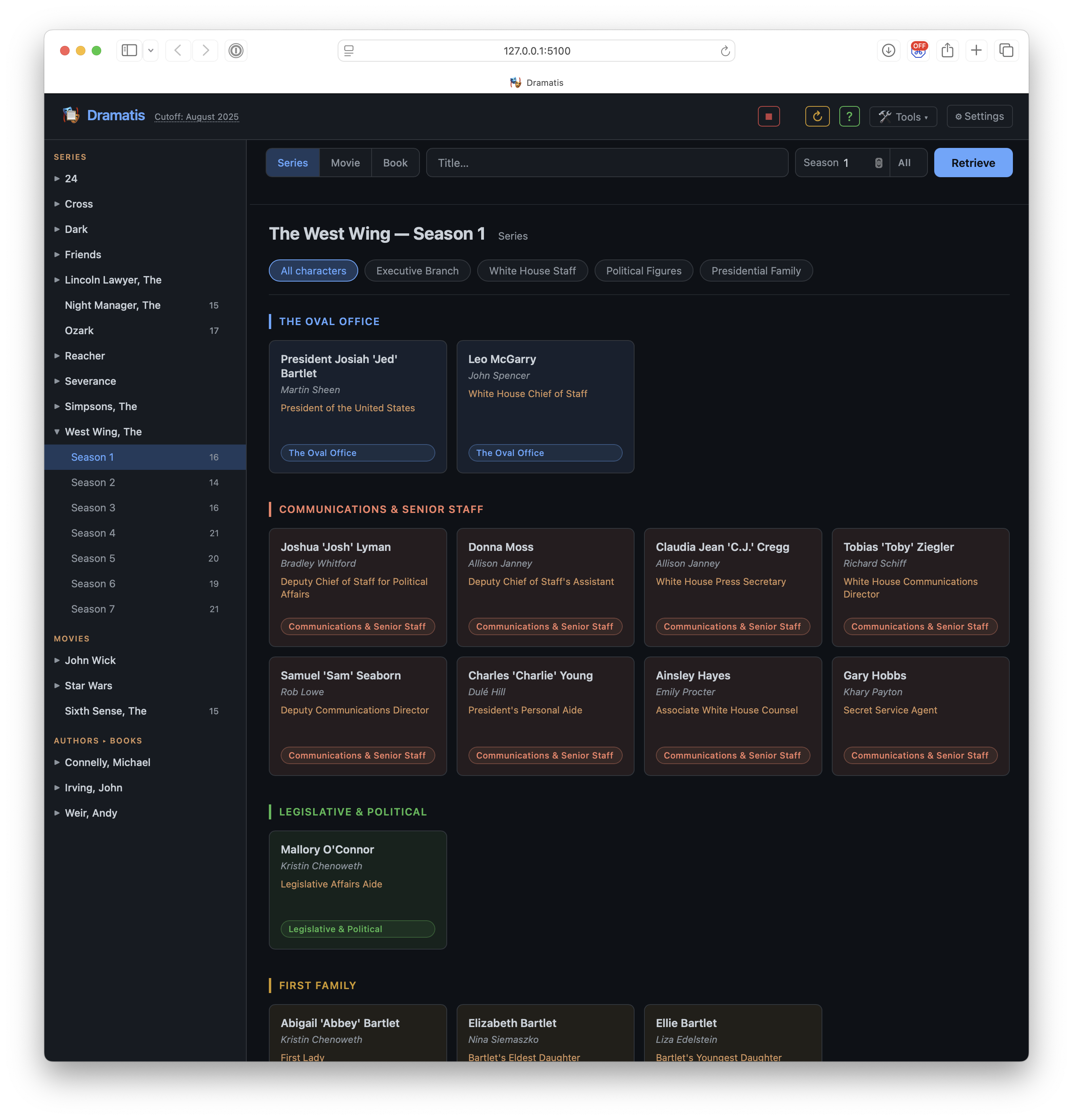Expand Lincoln Lawyer, The in sidebar
Image resolution: width=1073 pixels, height=1120 pixels.
tap(57, 280)
